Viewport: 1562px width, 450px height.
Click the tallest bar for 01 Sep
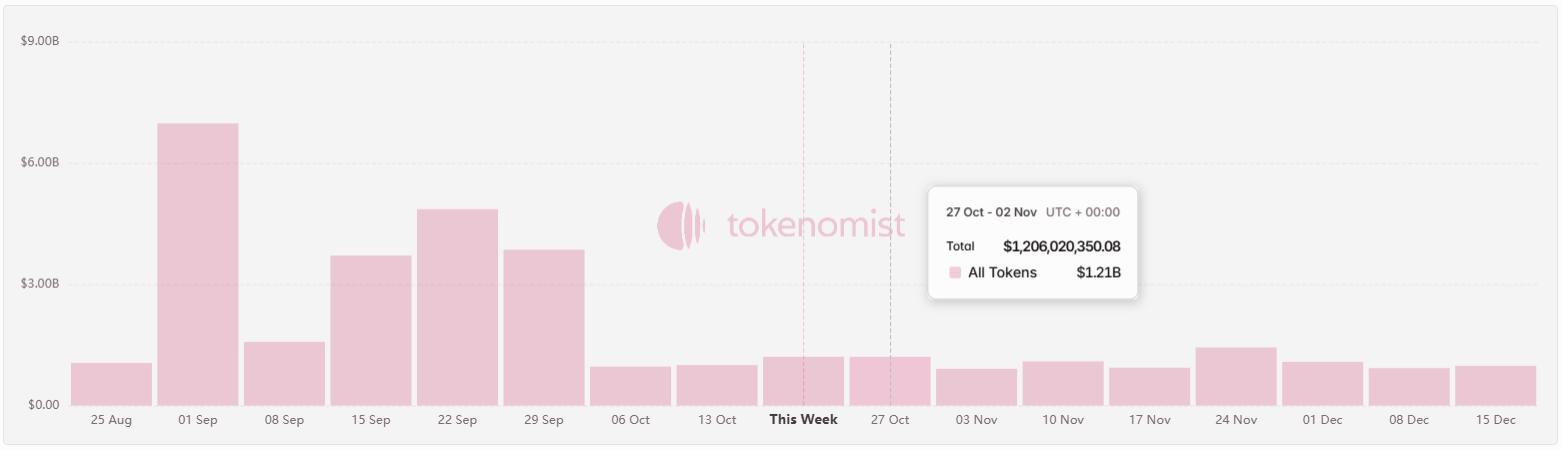(x=198, y=263)
